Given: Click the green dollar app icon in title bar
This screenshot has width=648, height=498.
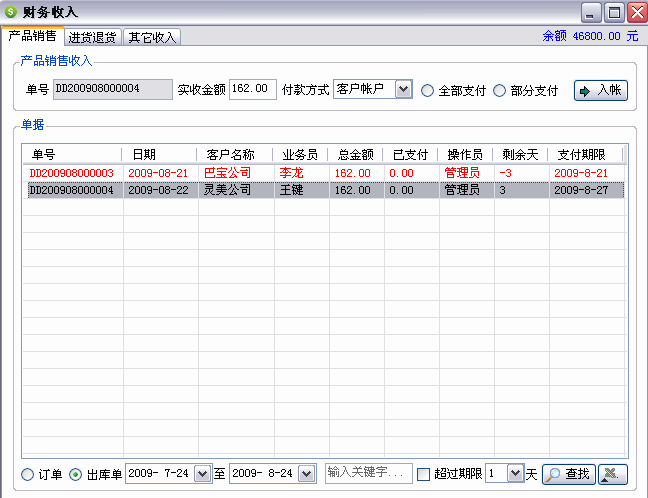Looking at the screenshot, I should tap(11, 12).
